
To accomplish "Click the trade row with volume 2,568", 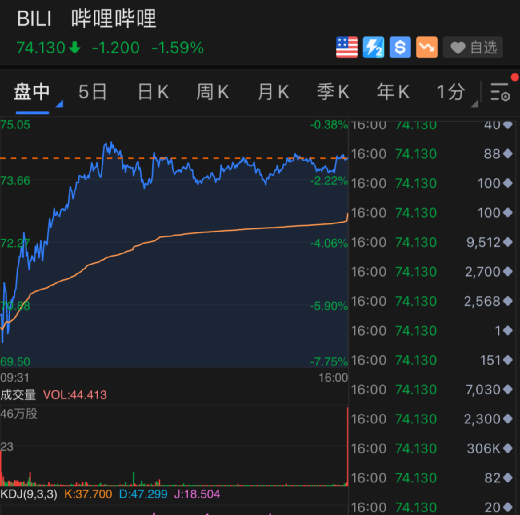I will [x=432, y=301].
